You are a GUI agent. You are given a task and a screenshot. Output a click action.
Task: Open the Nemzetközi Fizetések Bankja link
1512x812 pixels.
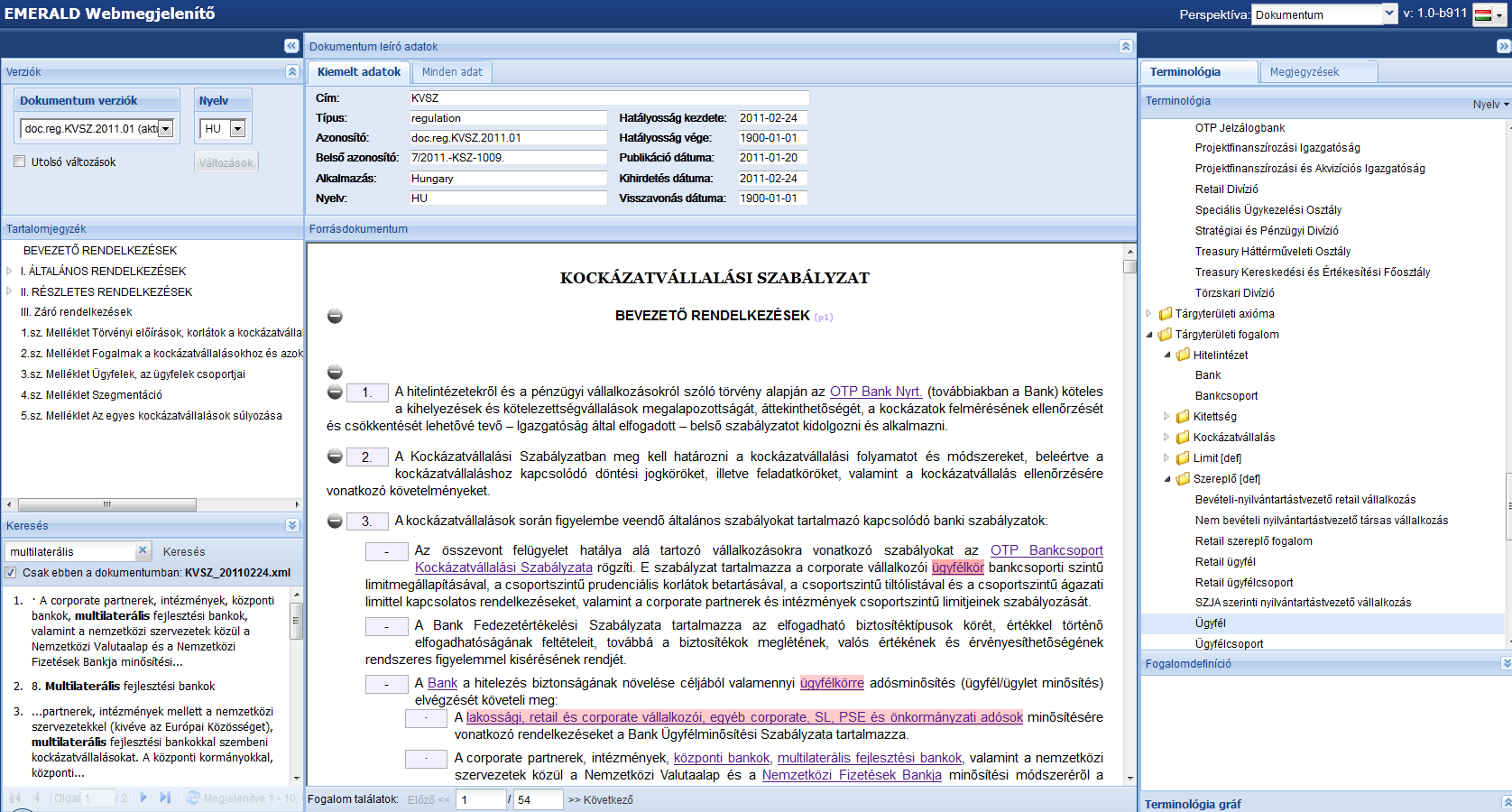point(852,775)
